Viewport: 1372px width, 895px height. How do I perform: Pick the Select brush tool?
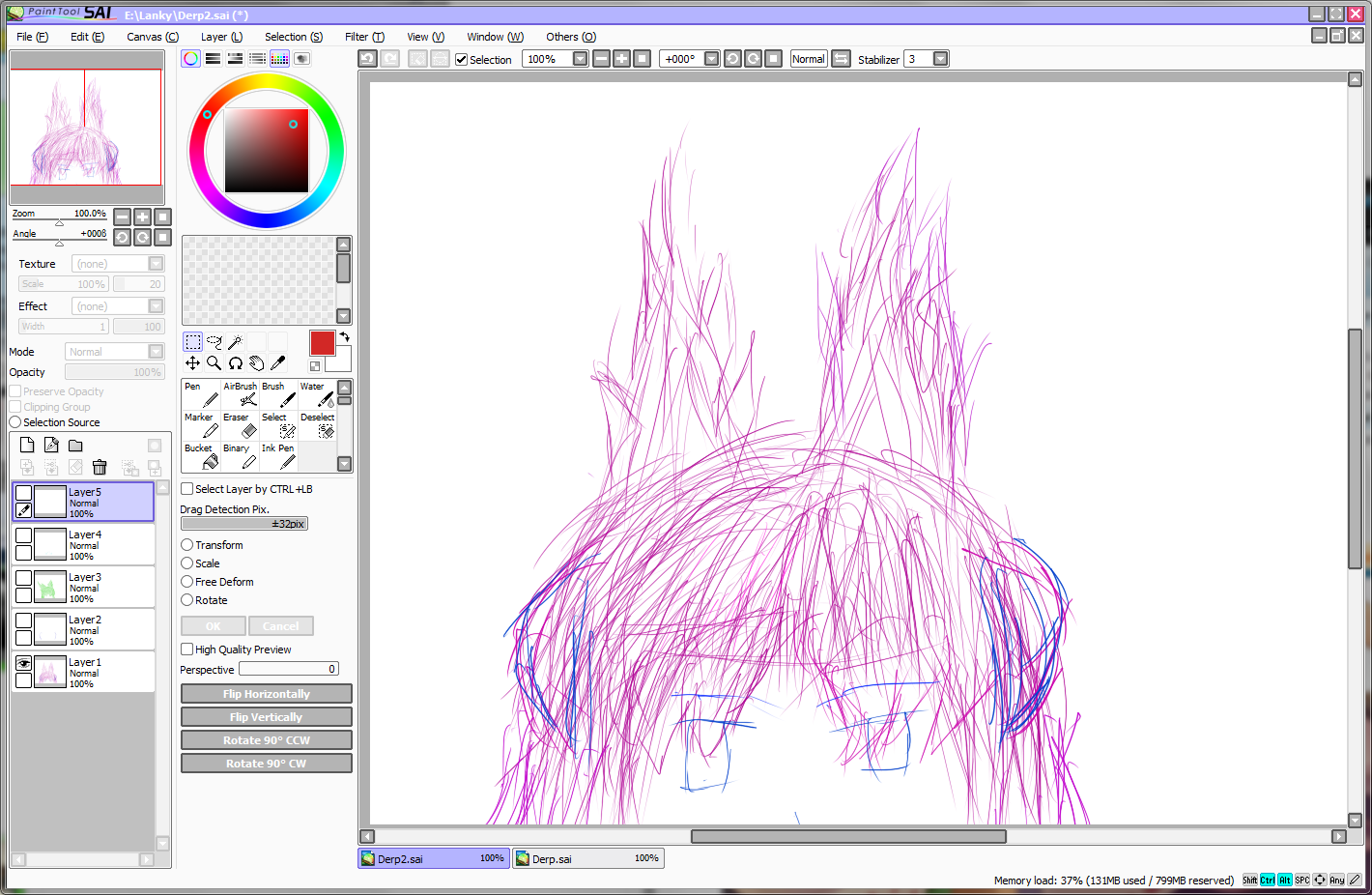(x=278, y=425)
